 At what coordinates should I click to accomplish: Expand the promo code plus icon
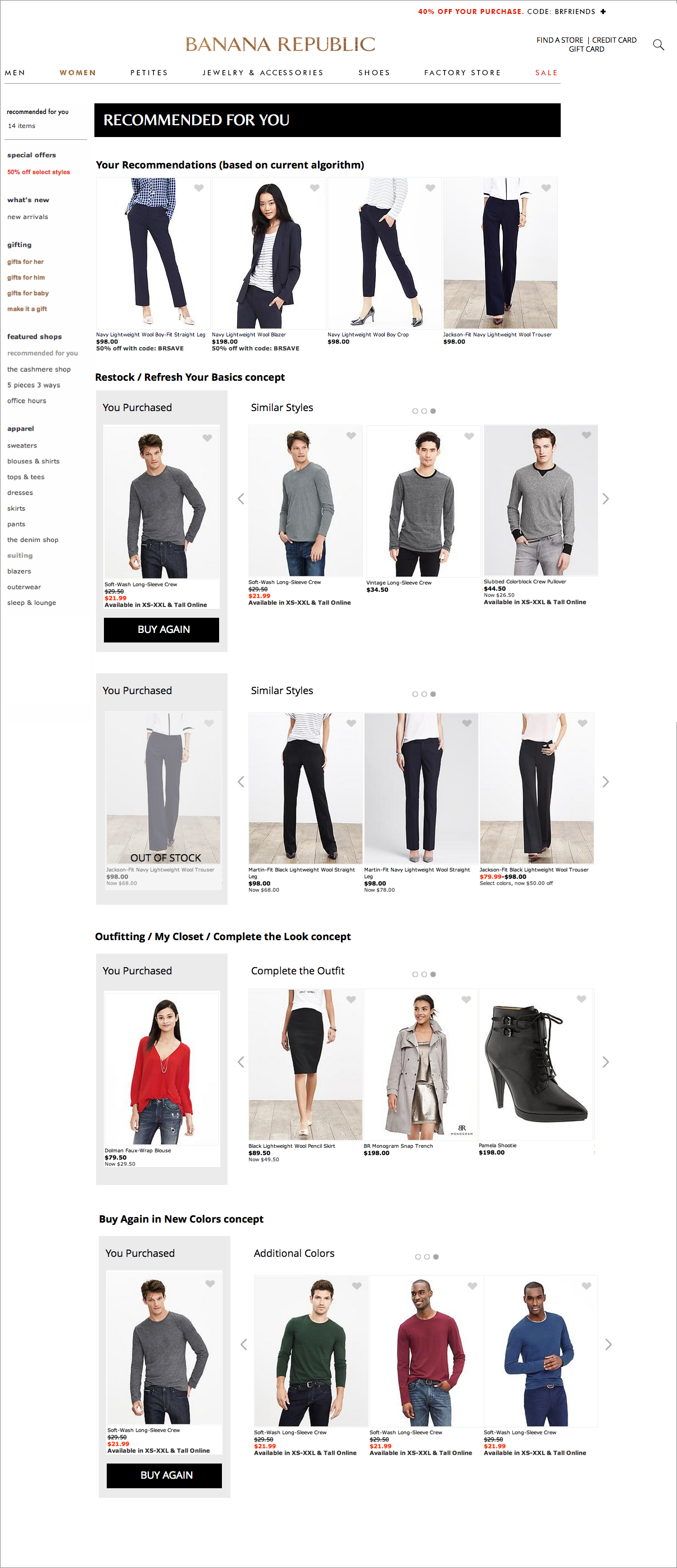click(x=603, y=12)
